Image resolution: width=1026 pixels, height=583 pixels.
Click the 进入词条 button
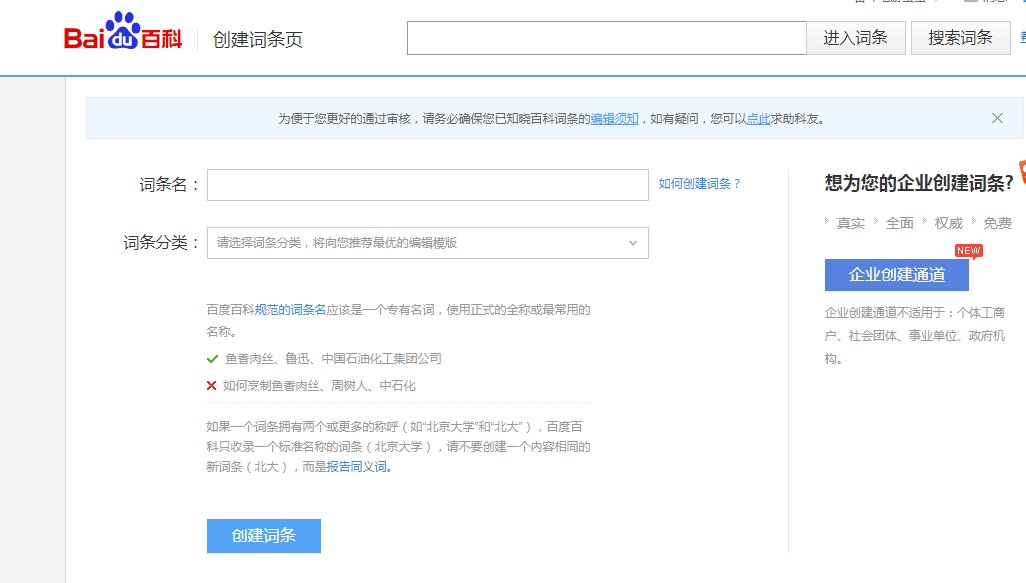[x=856, y=37]
